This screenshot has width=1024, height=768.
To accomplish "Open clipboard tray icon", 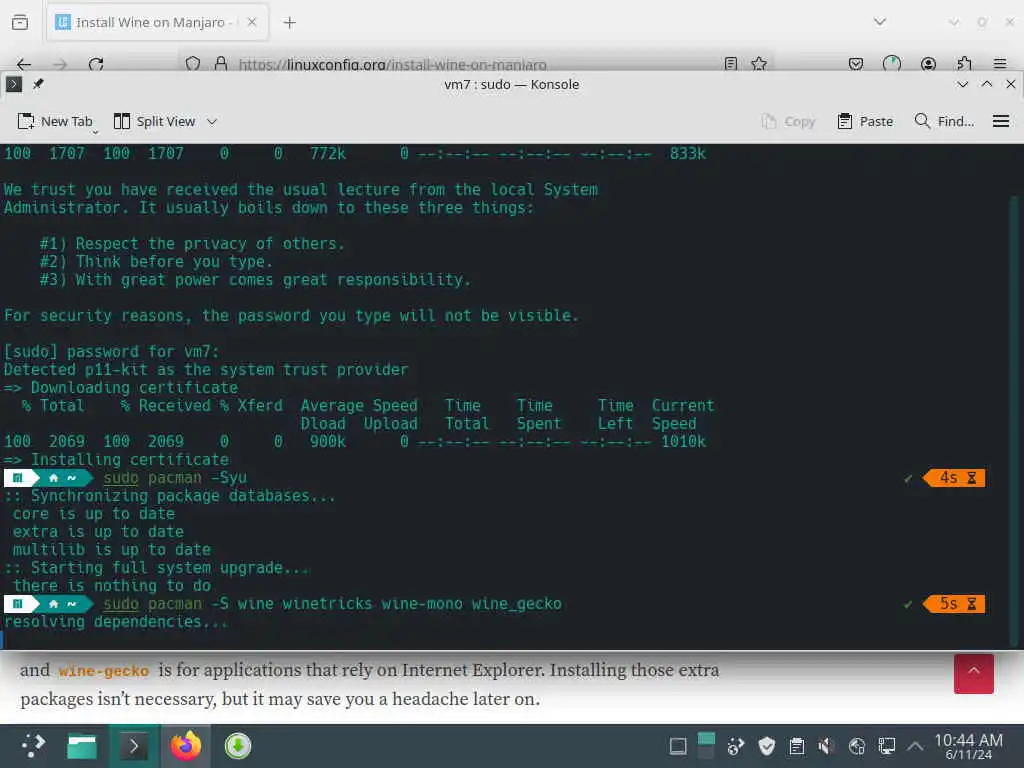I will pos(797,746).
